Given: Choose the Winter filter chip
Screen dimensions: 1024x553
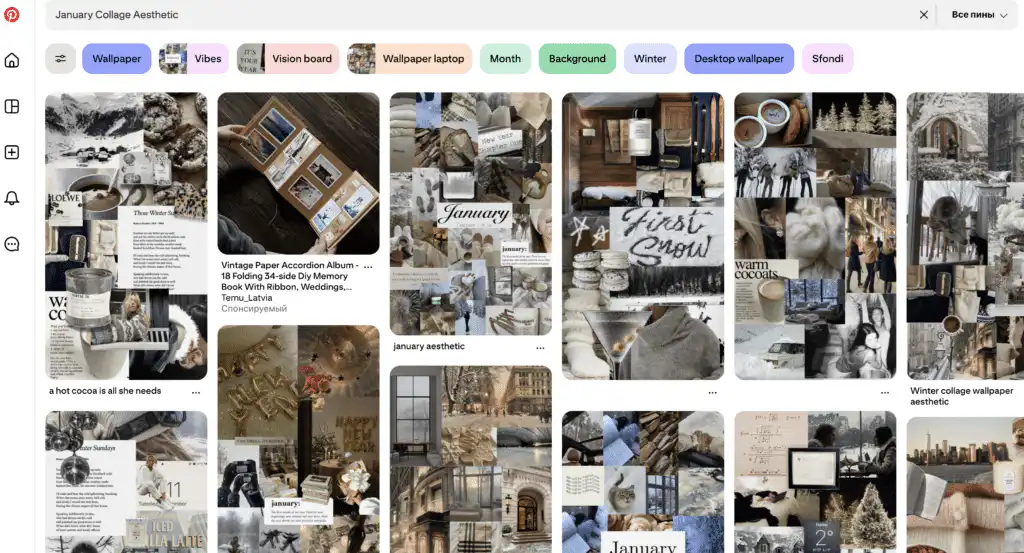Looking at the screenshot, I should tap(650, 59).
